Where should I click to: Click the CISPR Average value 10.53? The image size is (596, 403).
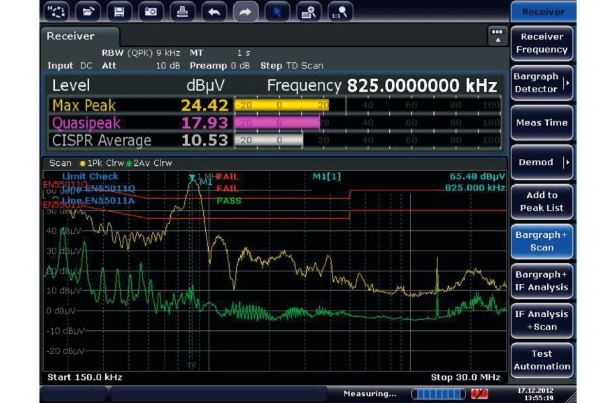coord(204,140)
